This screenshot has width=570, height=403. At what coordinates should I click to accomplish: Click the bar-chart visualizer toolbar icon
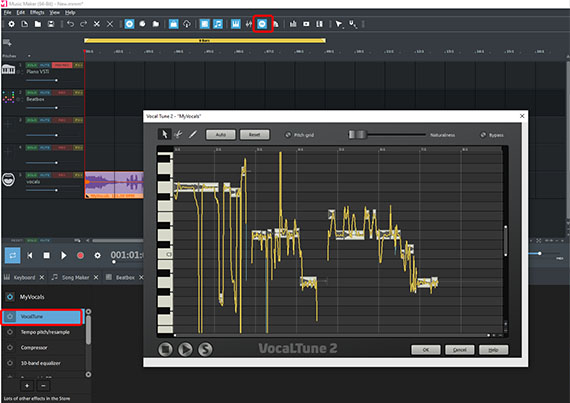[x=293, y=24]
